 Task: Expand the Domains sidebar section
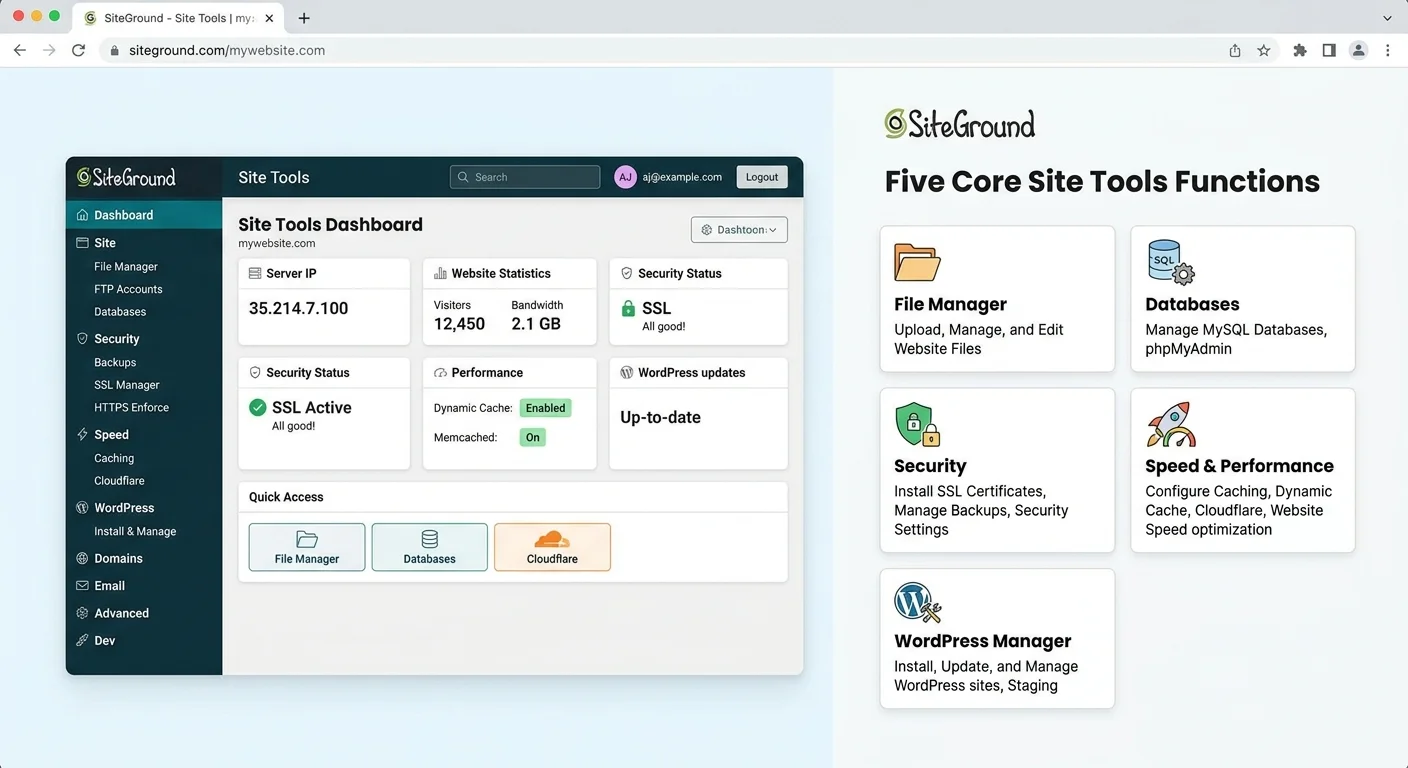(118, 559)
